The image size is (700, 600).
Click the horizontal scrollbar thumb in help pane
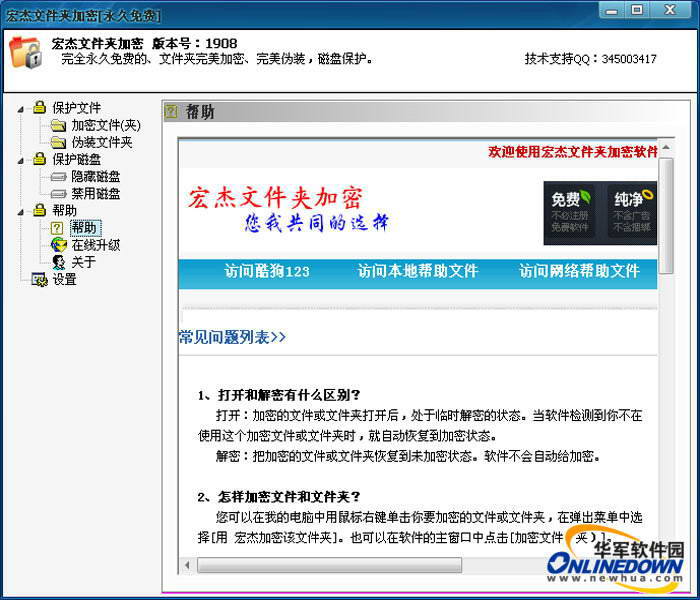point(329,565)
